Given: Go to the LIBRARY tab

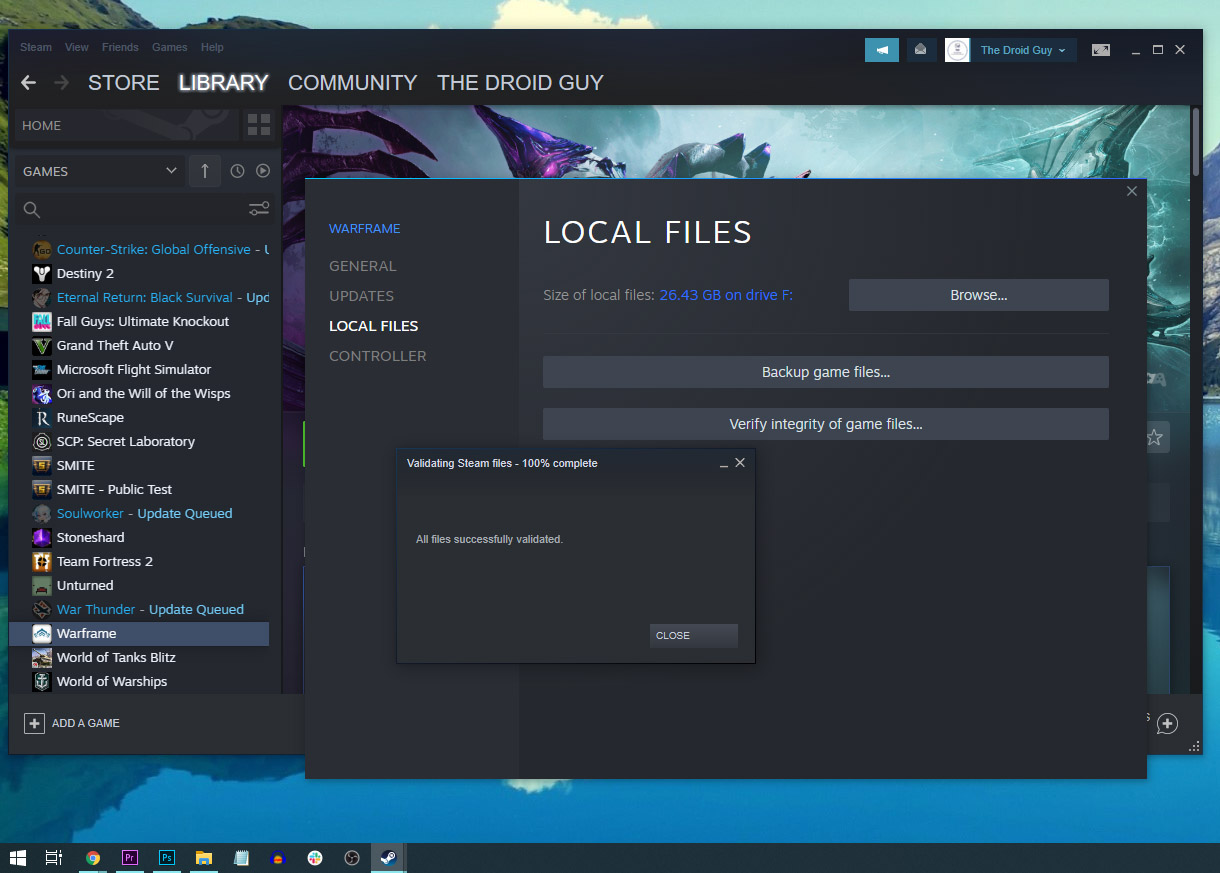Looking at the screenshot, I should (x=223, y=83).
